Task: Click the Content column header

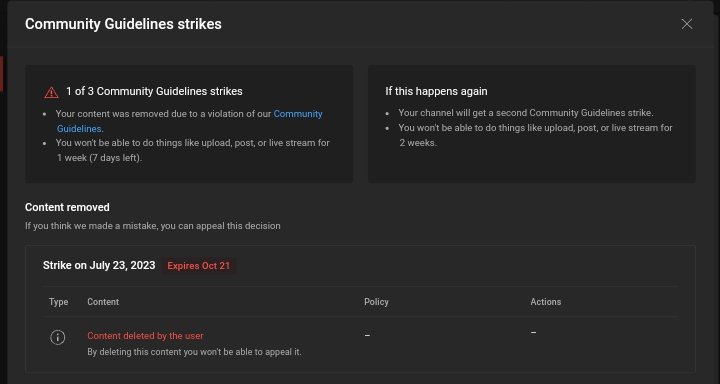Action: [x=103, y=302]
